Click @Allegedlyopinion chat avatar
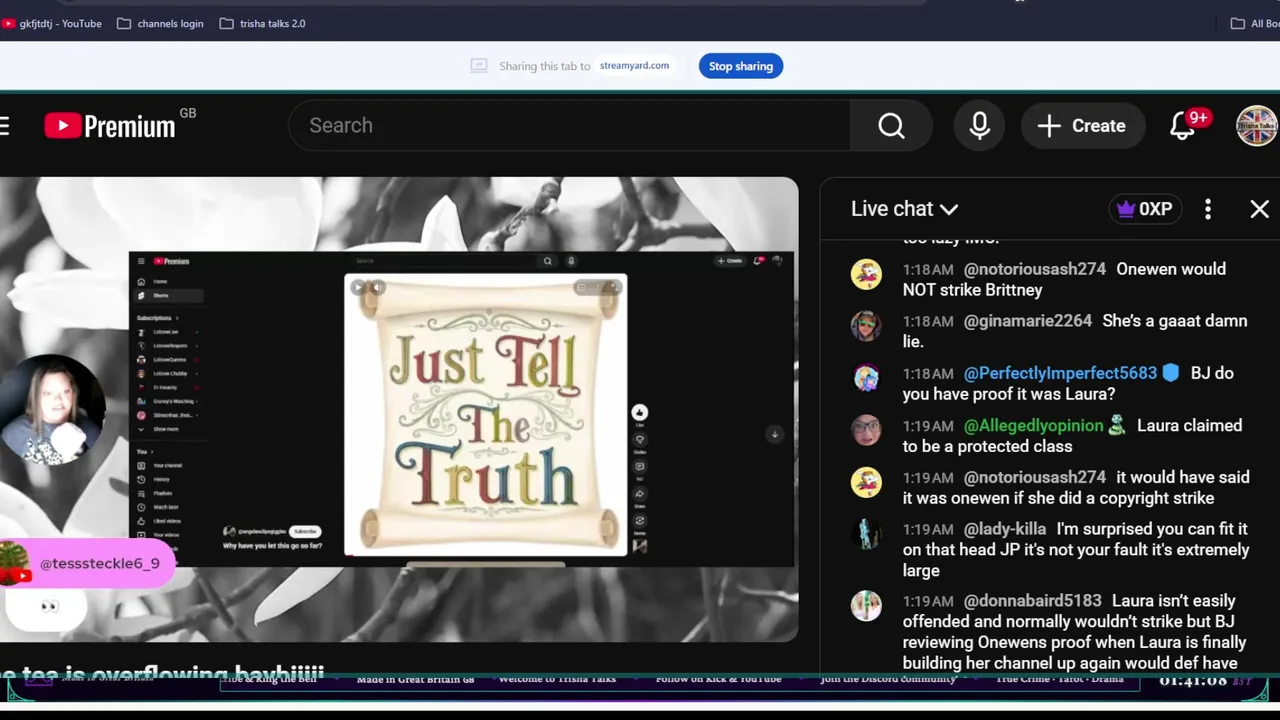The image size is (1280, 720). [866, 430]
